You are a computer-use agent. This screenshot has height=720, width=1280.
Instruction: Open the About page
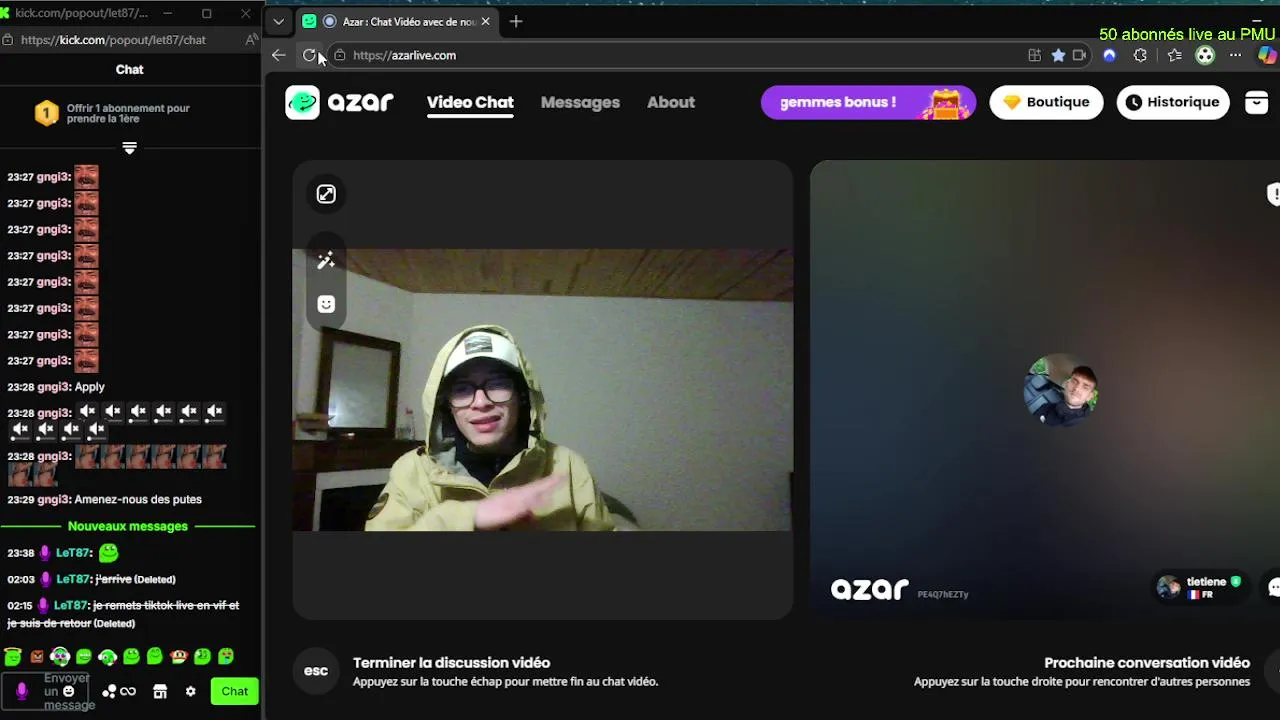671,102
